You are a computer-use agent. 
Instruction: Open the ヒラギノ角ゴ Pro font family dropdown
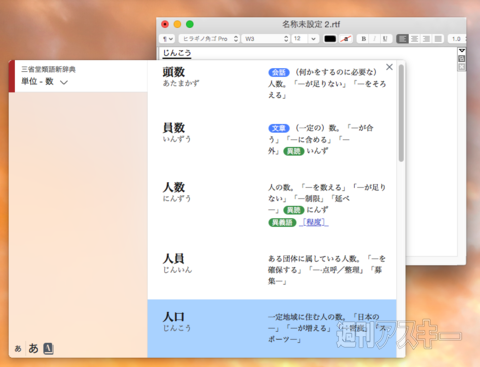coord(209,39)
